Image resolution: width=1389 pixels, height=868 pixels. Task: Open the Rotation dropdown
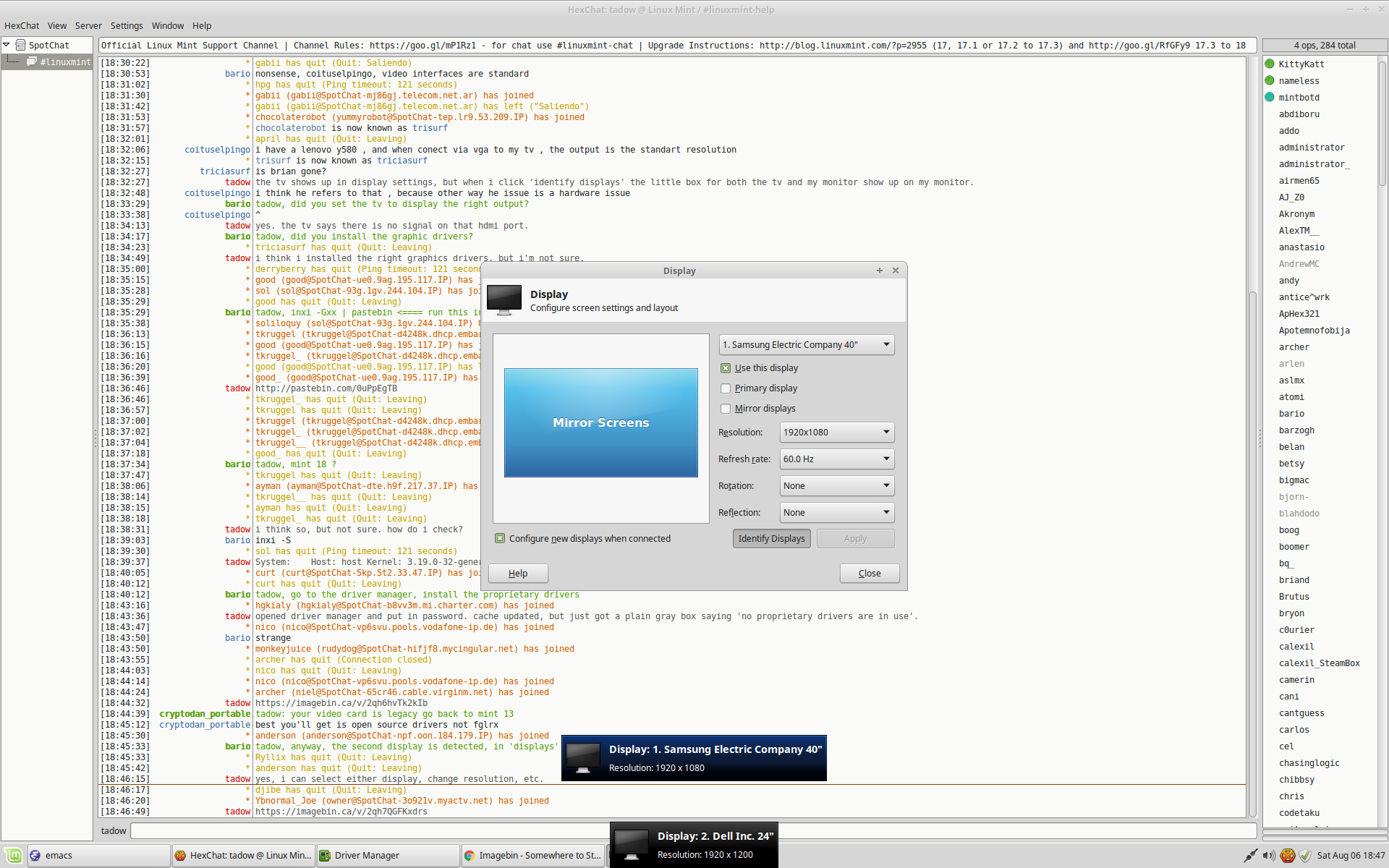837,486
